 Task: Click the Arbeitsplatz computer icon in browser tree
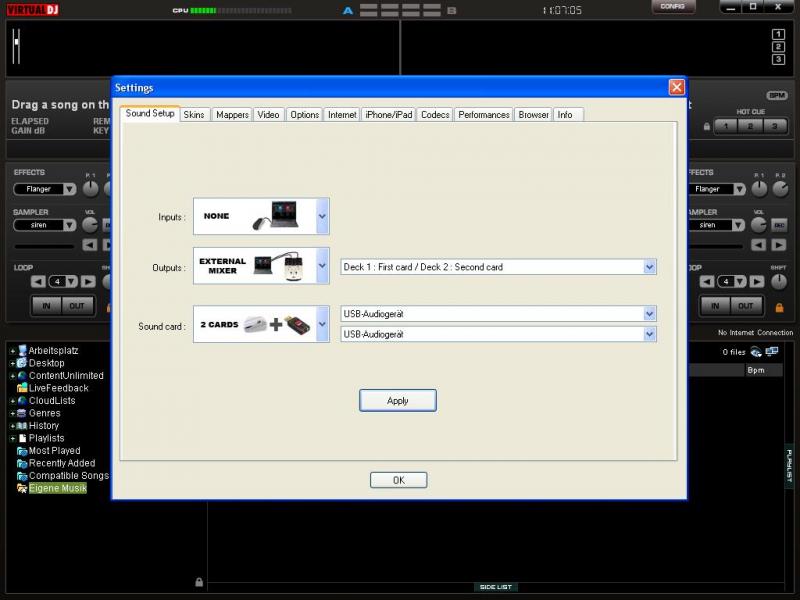[x=21, y=351]
